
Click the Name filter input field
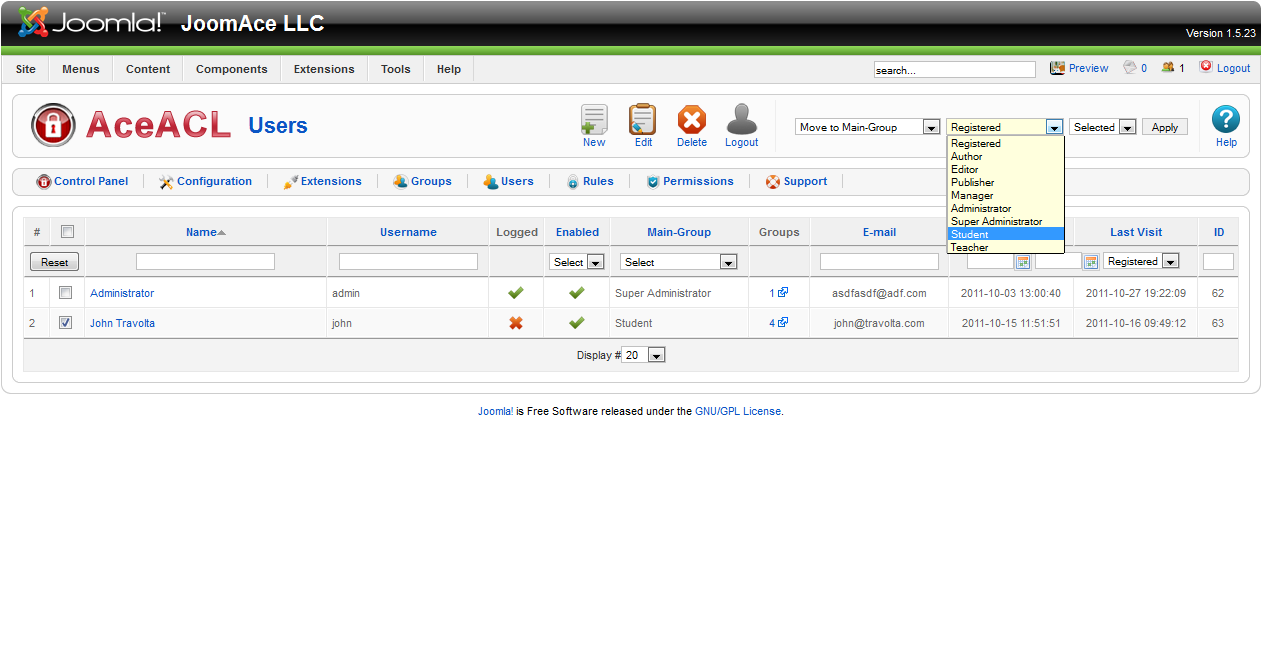click(205, 261)
